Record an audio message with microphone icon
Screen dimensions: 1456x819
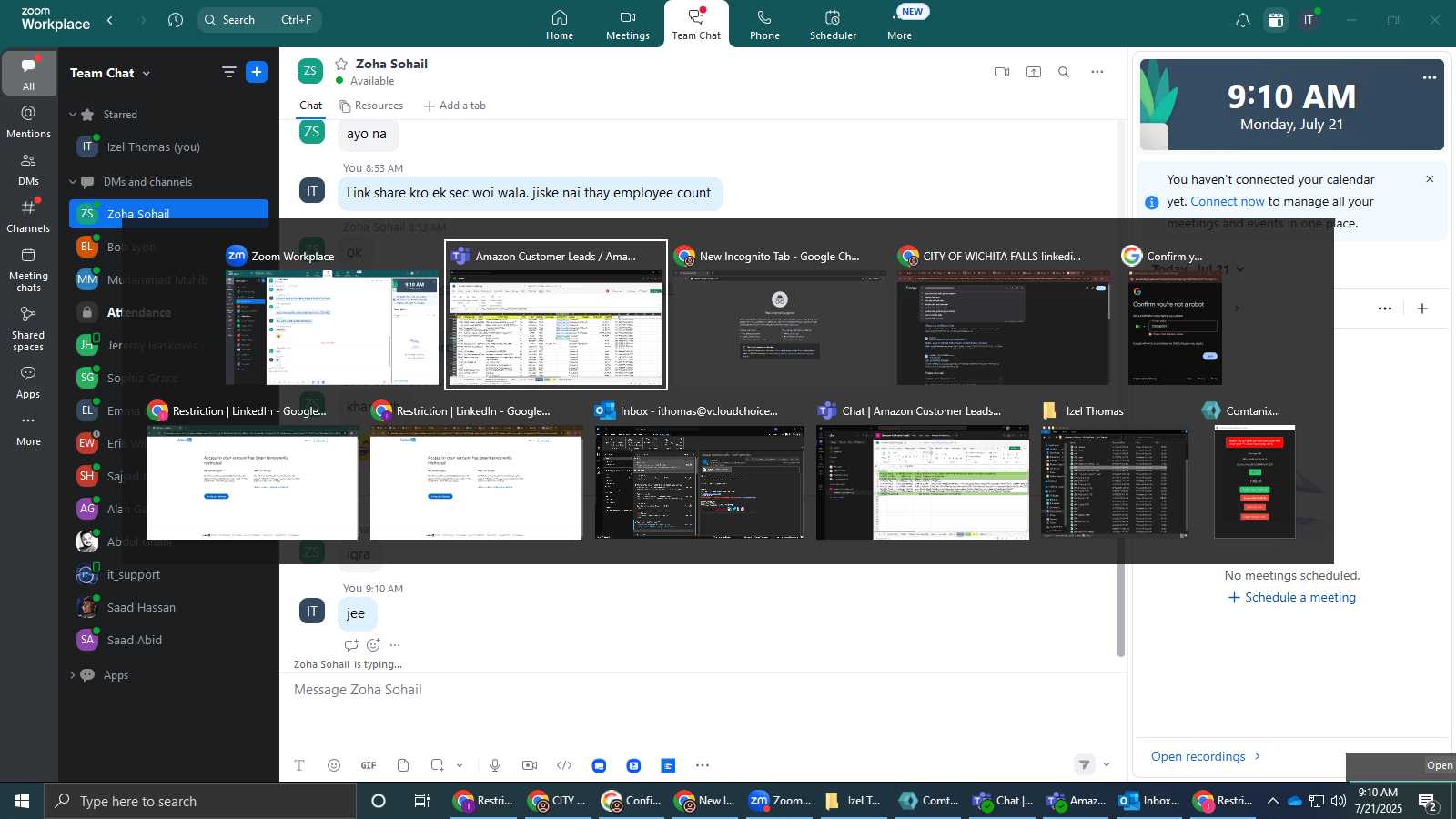tap(495, 765)
